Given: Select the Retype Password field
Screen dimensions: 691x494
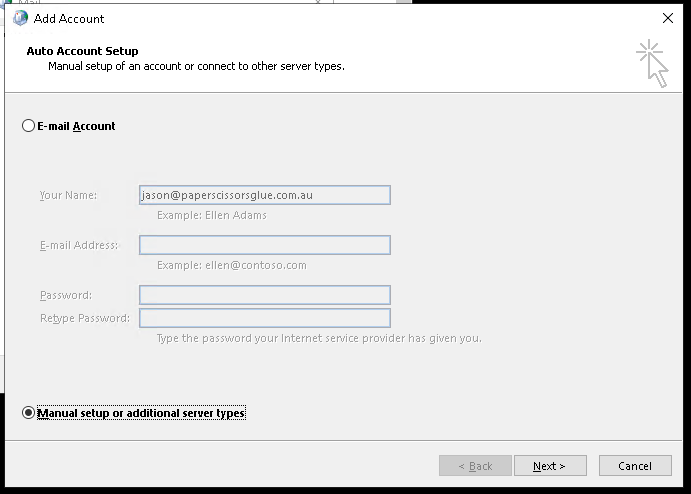Looking at the screenshot, I should click(264, 318).
